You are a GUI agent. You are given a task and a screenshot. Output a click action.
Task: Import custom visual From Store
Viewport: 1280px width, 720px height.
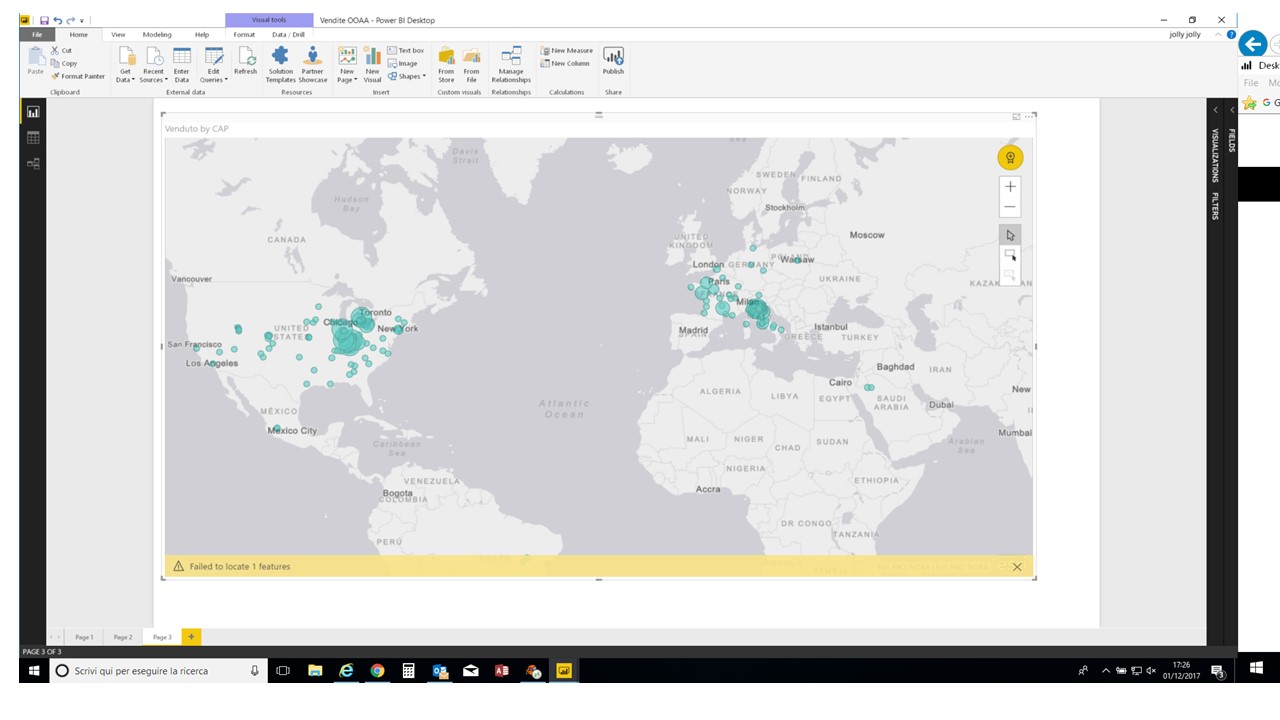pos(446,65)
